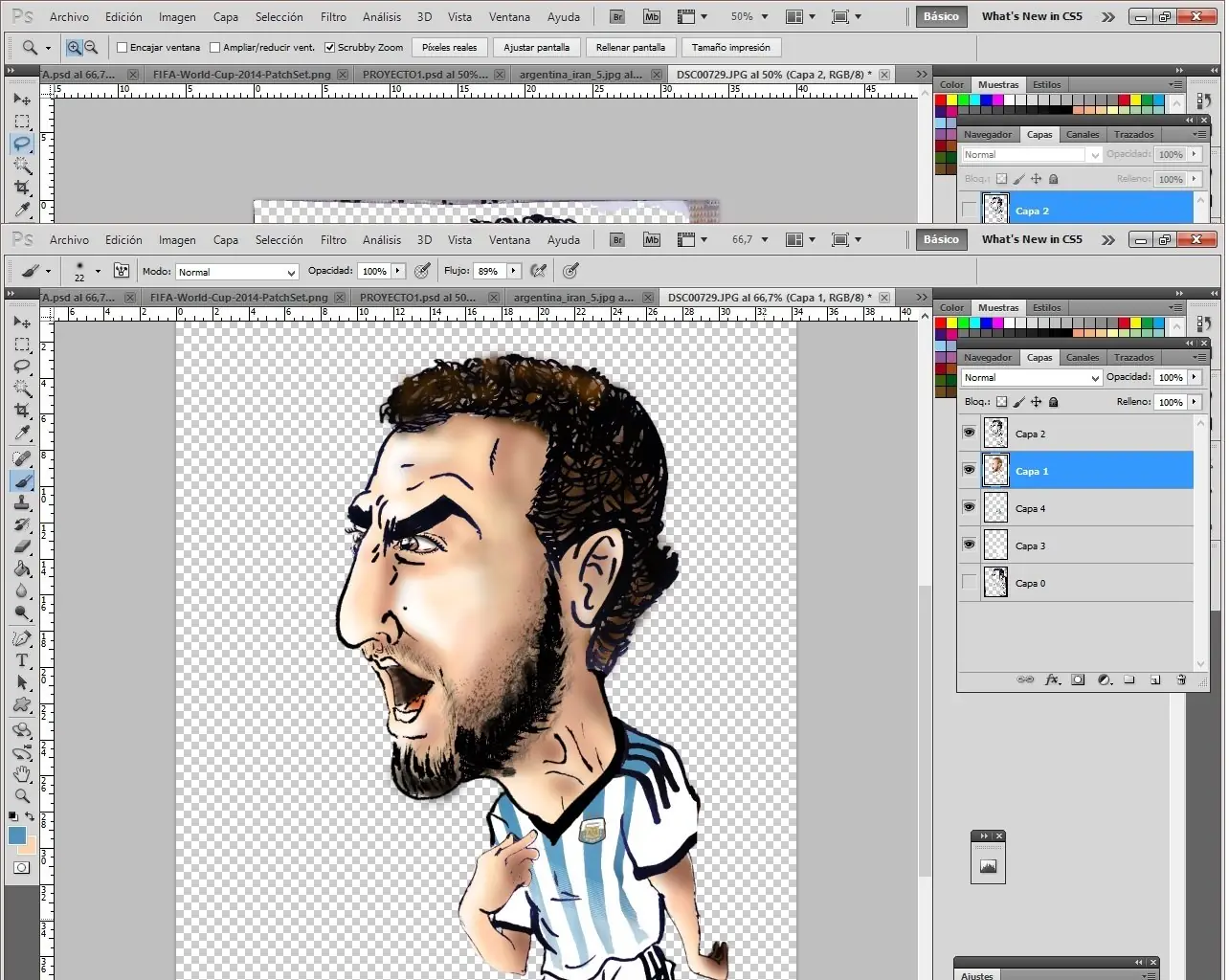The width and height of the screenshot is (1229, 980).
Task: Select Lasso tool in upper window toolbar
Action: point(22,144)
